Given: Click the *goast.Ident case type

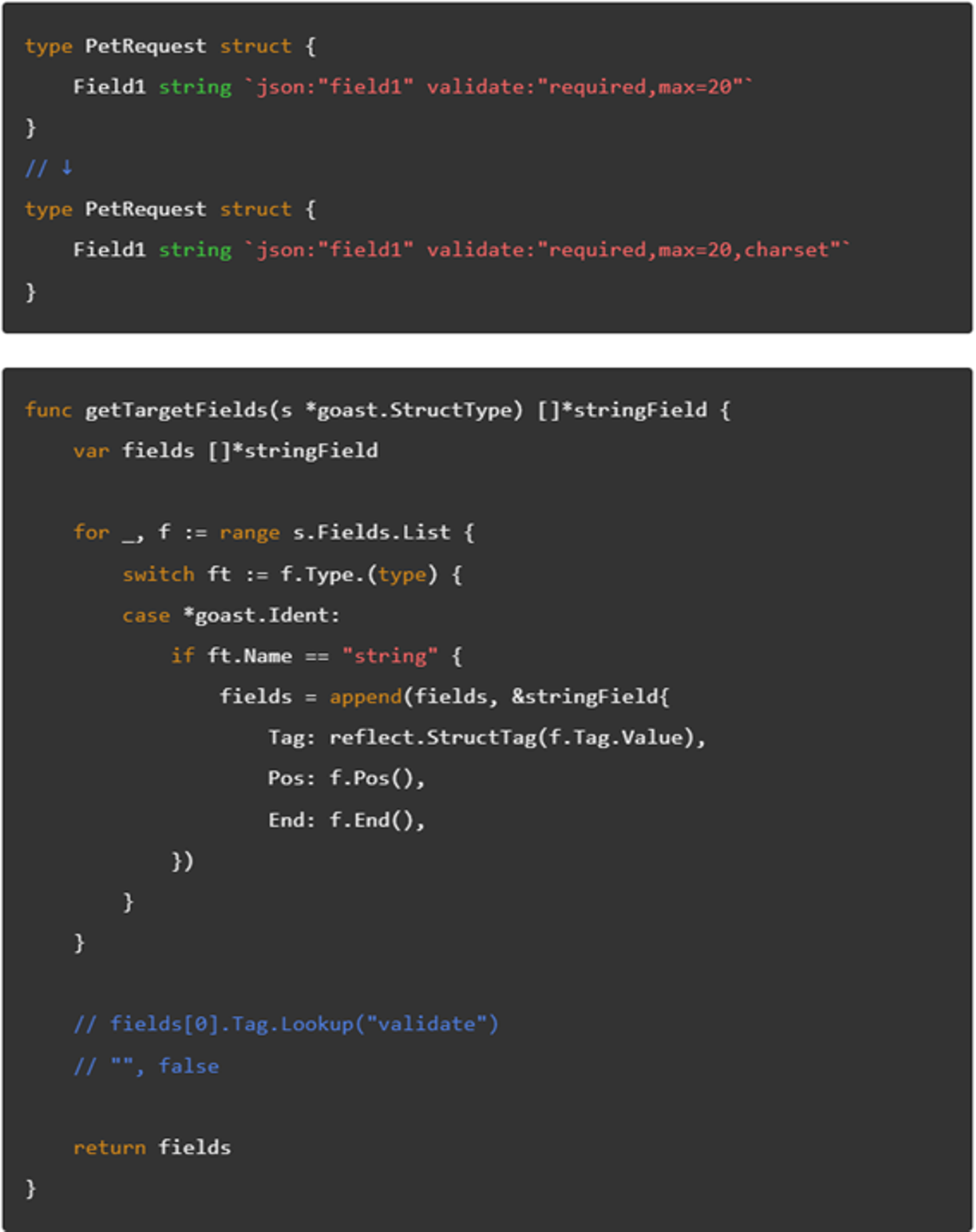Looking at the screenshot, I should pyautogui.click(x=261, y=615).
